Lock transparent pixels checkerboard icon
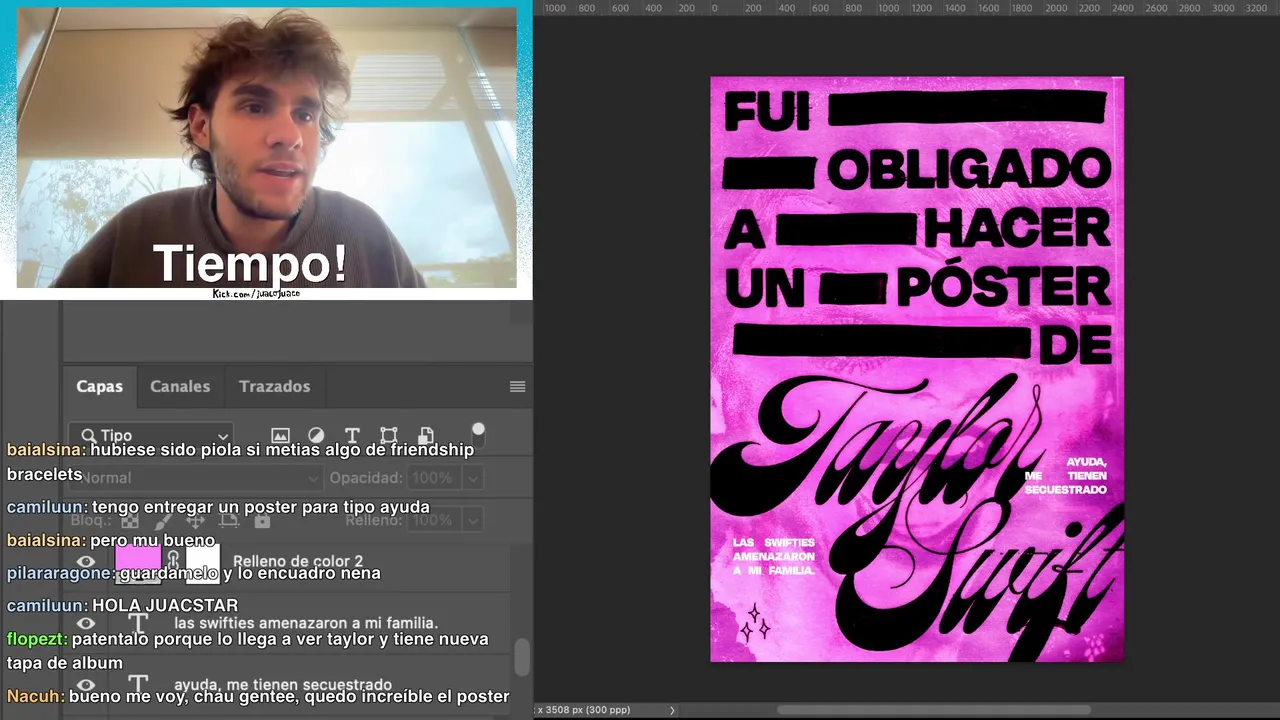The width and height of the screenshot is (1280, 720). pos(130,520)
